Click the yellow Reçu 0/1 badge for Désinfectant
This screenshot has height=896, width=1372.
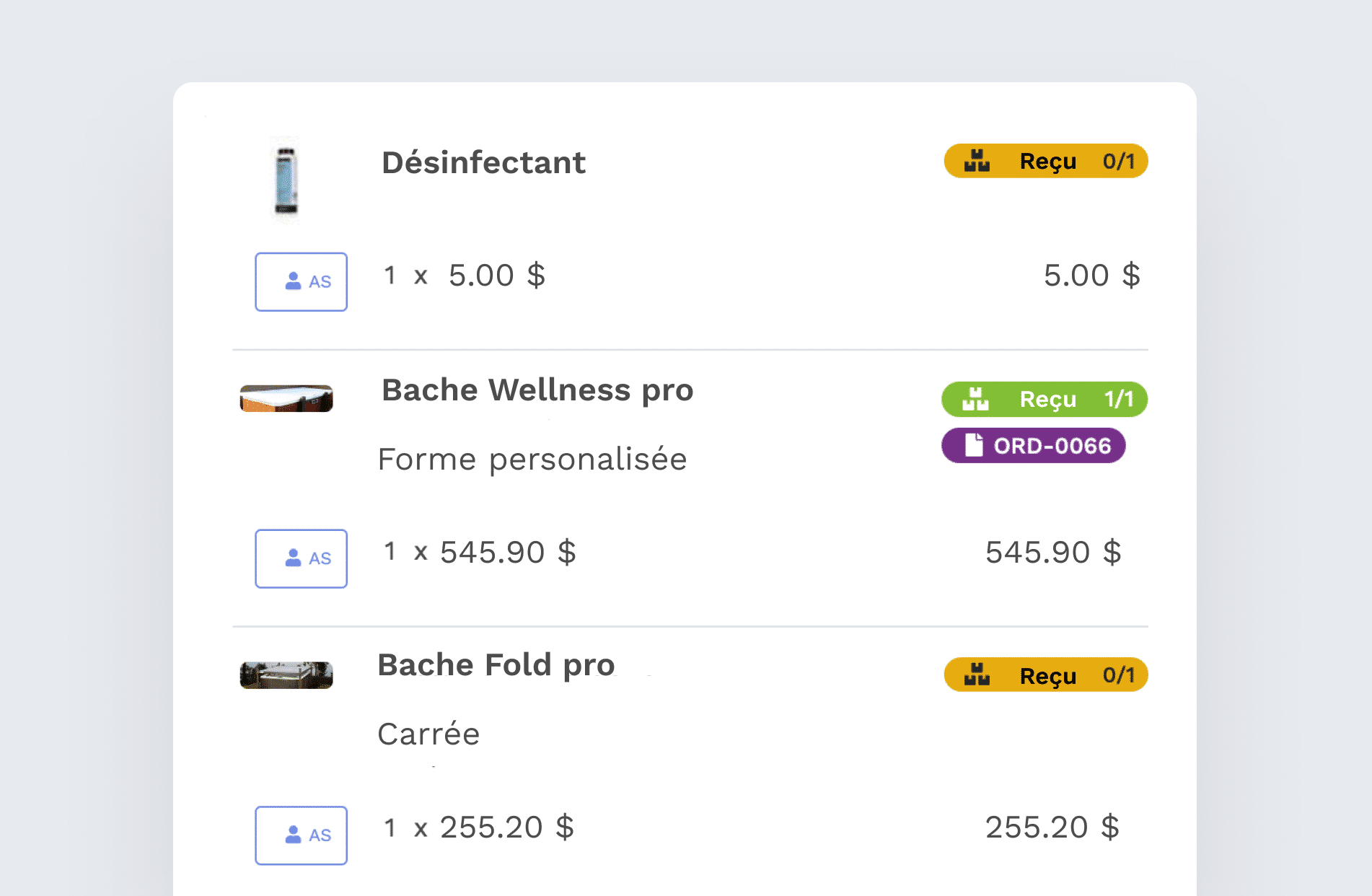(x=1046, y=161)
